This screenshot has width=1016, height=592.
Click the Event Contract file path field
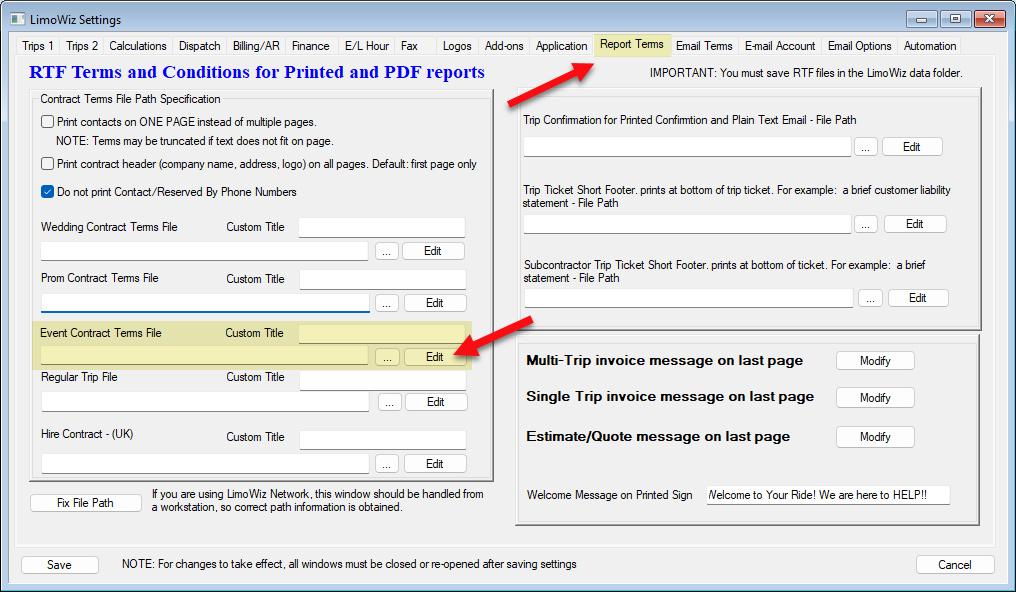pyautogui.click(x=204, y=356)
